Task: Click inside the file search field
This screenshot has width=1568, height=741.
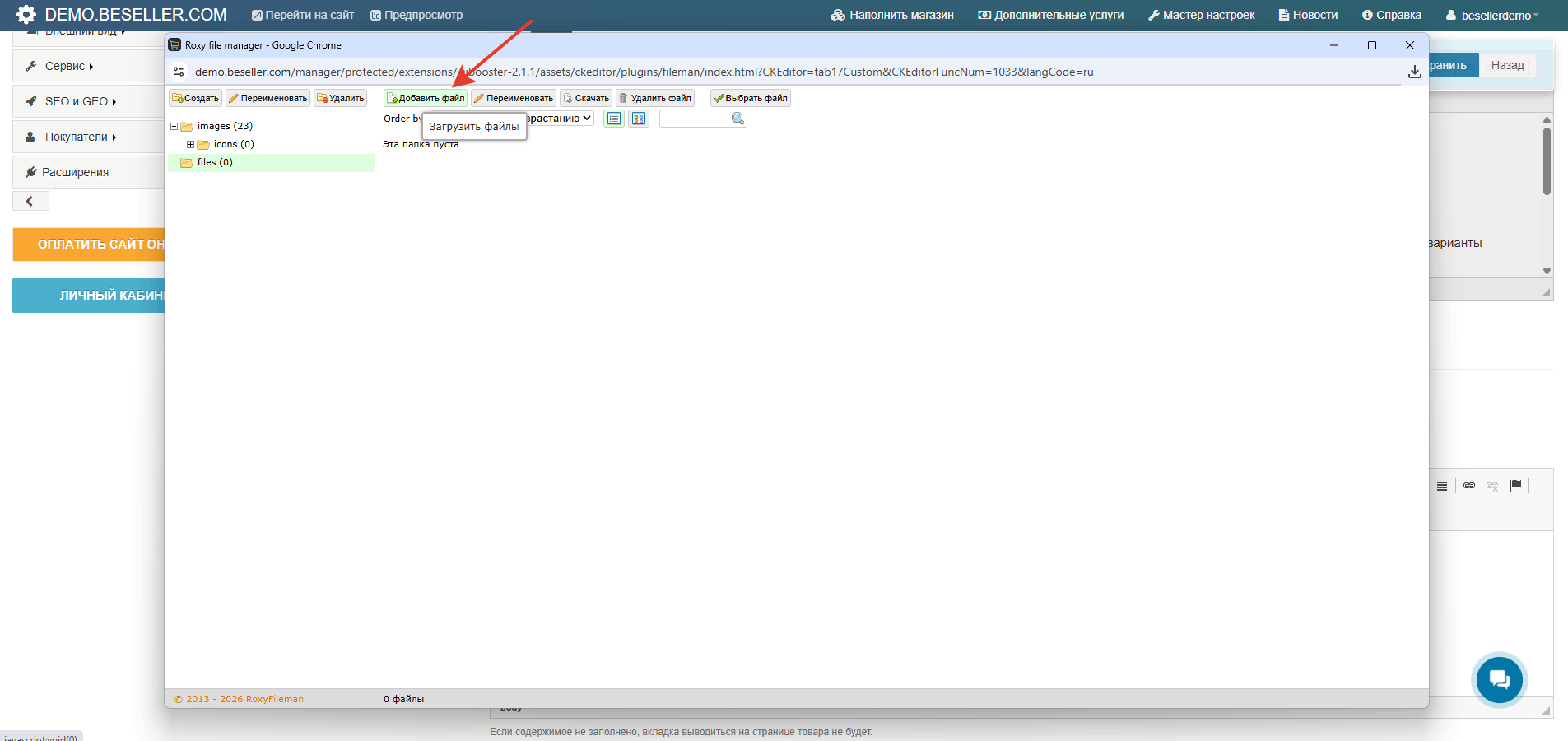Action: click(x=696, y=119)
